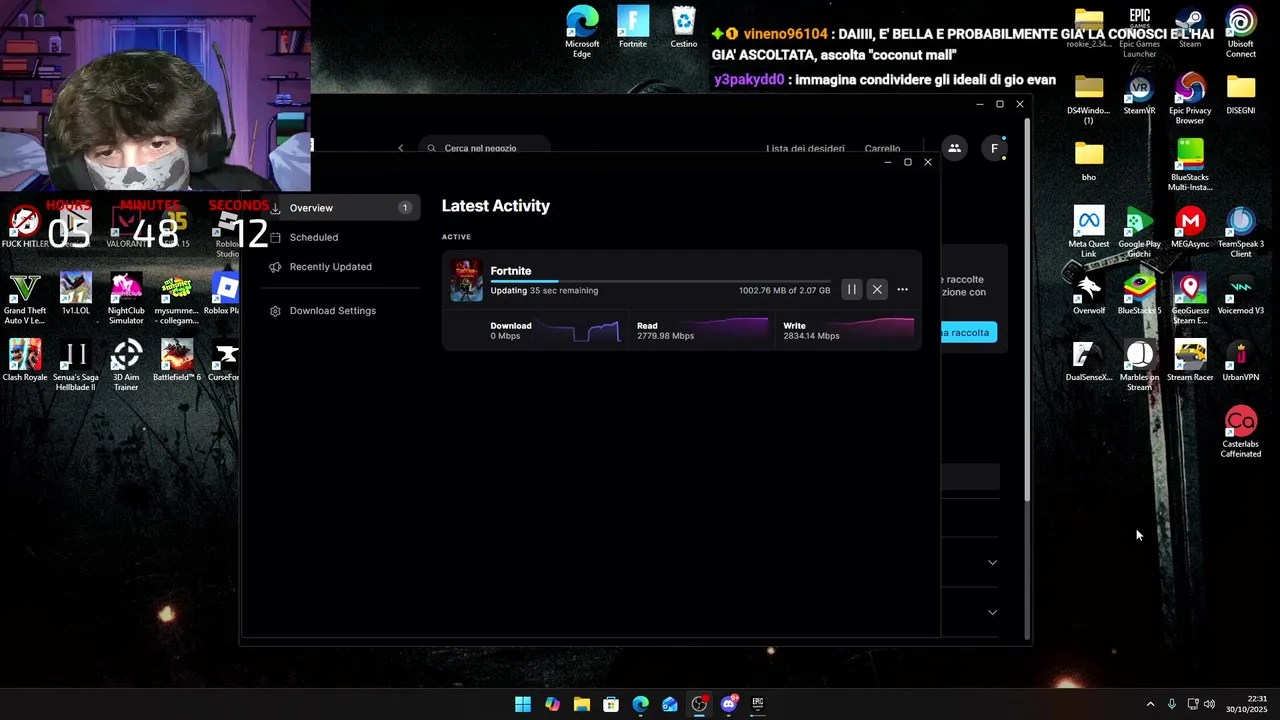Click the Download speed graph

tap(578, 330)
